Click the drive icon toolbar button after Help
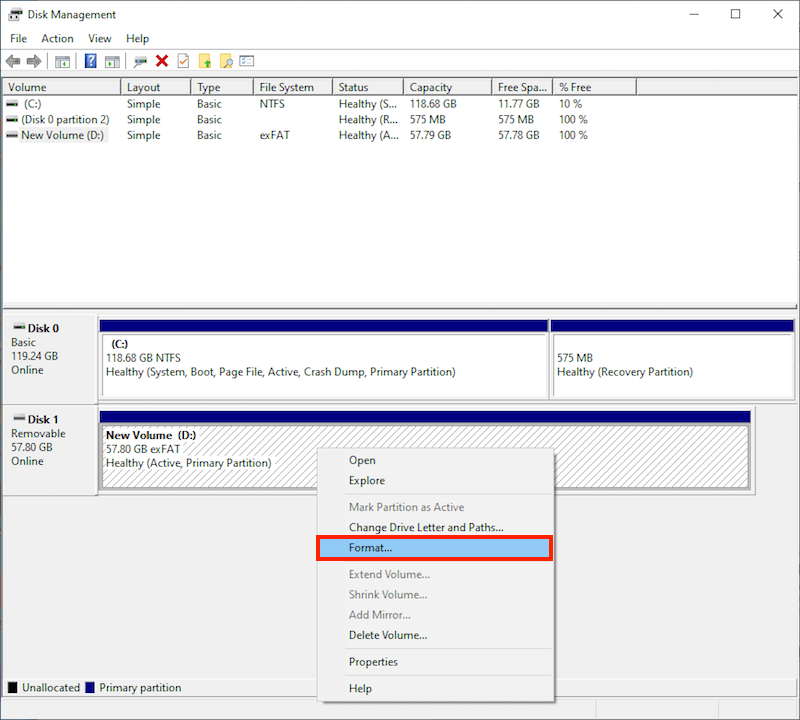This screenshot has height=720, width=800. pyautogui.click(x=141, y=60)
